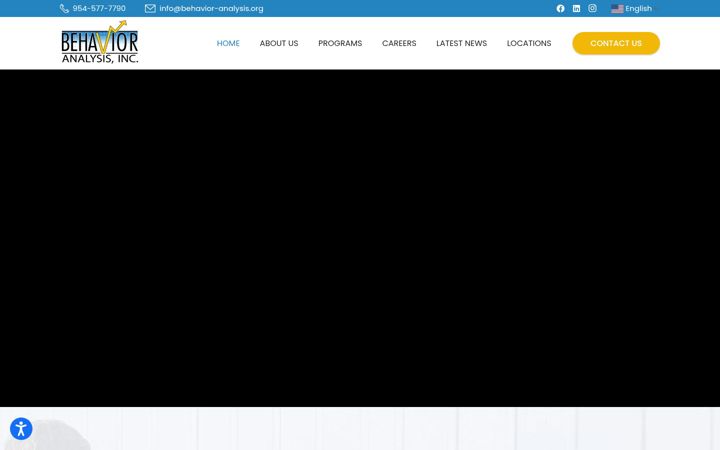Click the phone icon in top bar
This screenshot has width=720, height=450.
64,8
